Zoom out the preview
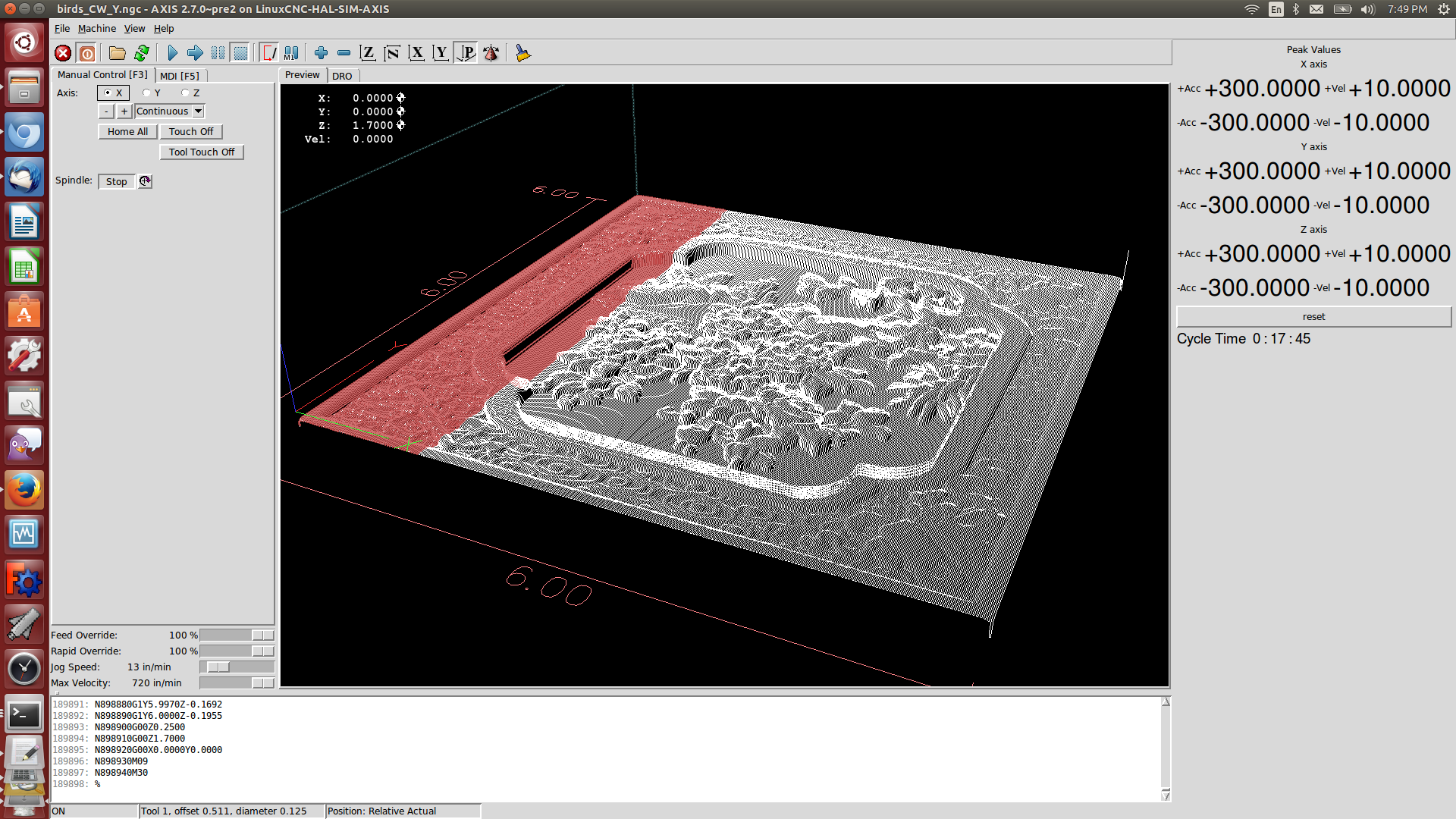The width and height of the screenshot is (1456, 819). [x=344, y=53]
